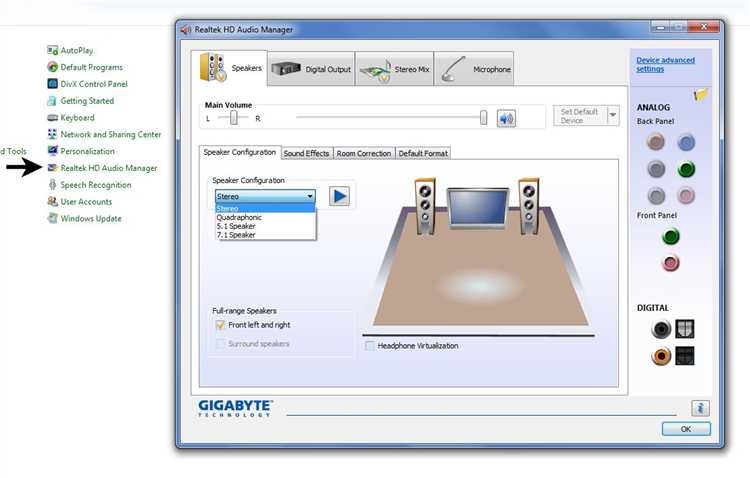
Task: Click the right speaker in room preview
Action: tap(529, 206)
